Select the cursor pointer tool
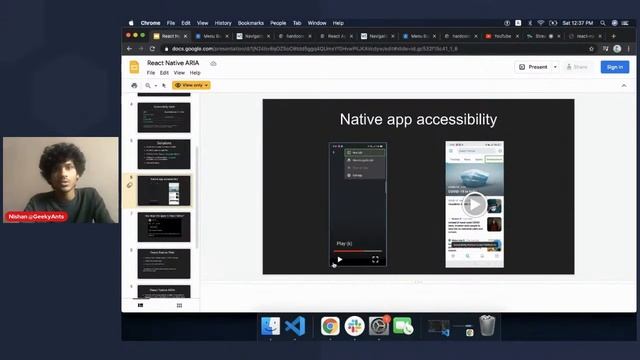Screen dimensions: 640x360 (x=164, y=85)
